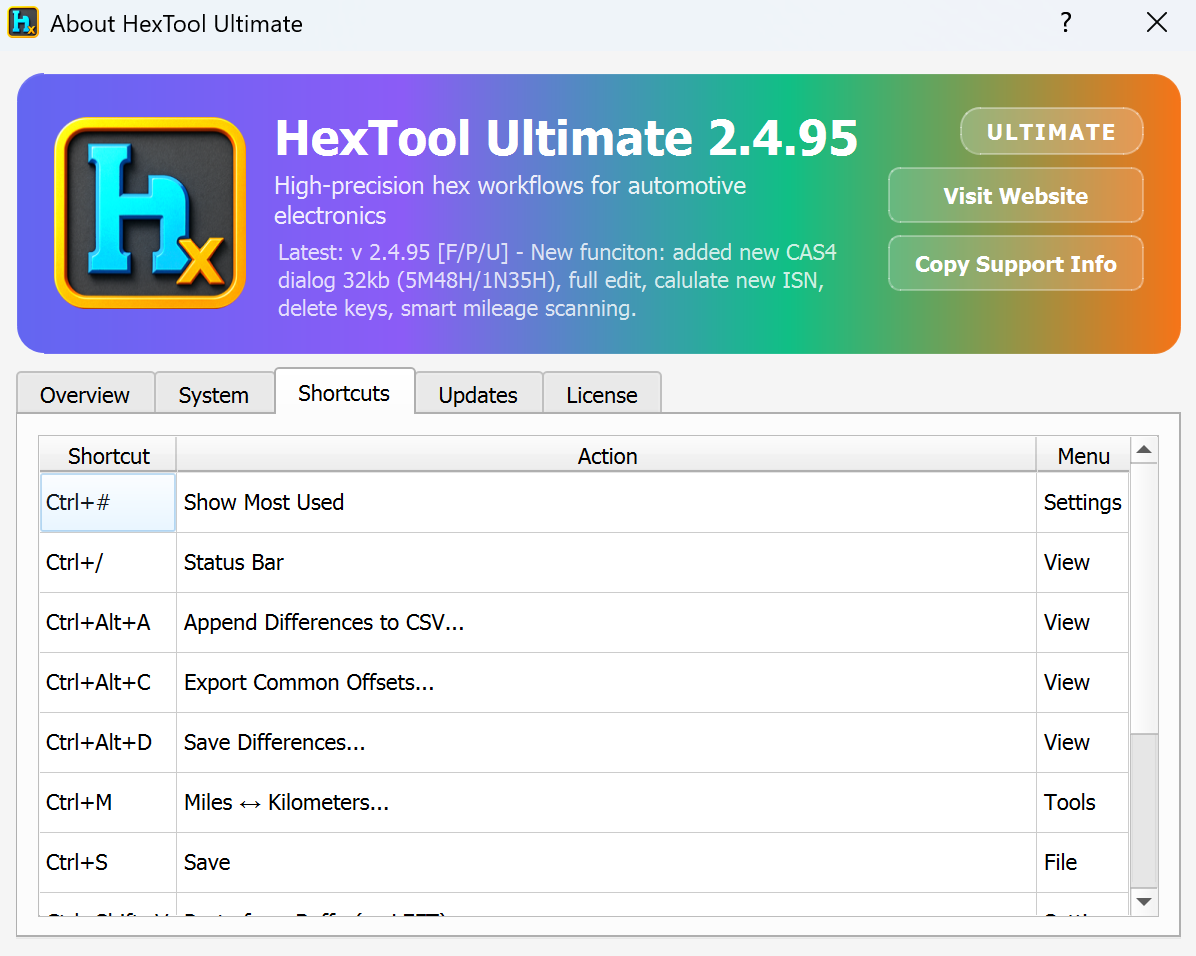This screenshot has height=956, width=1196.
Task: Select the Export Common Offsets row
Action: pos(584,683)
